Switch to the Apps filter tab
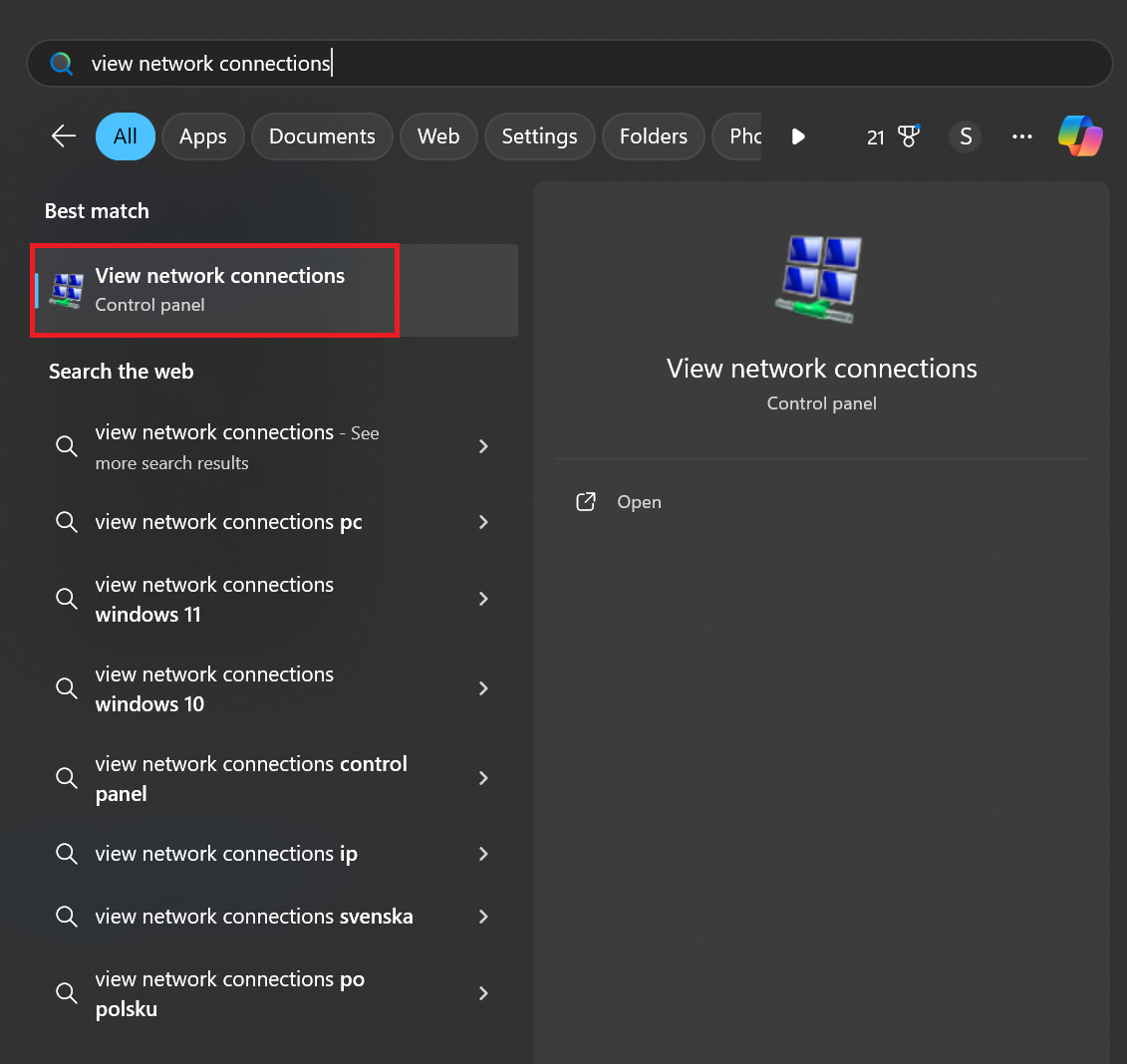Viewport: 1127px width, 1064px height. pos(203,136)
